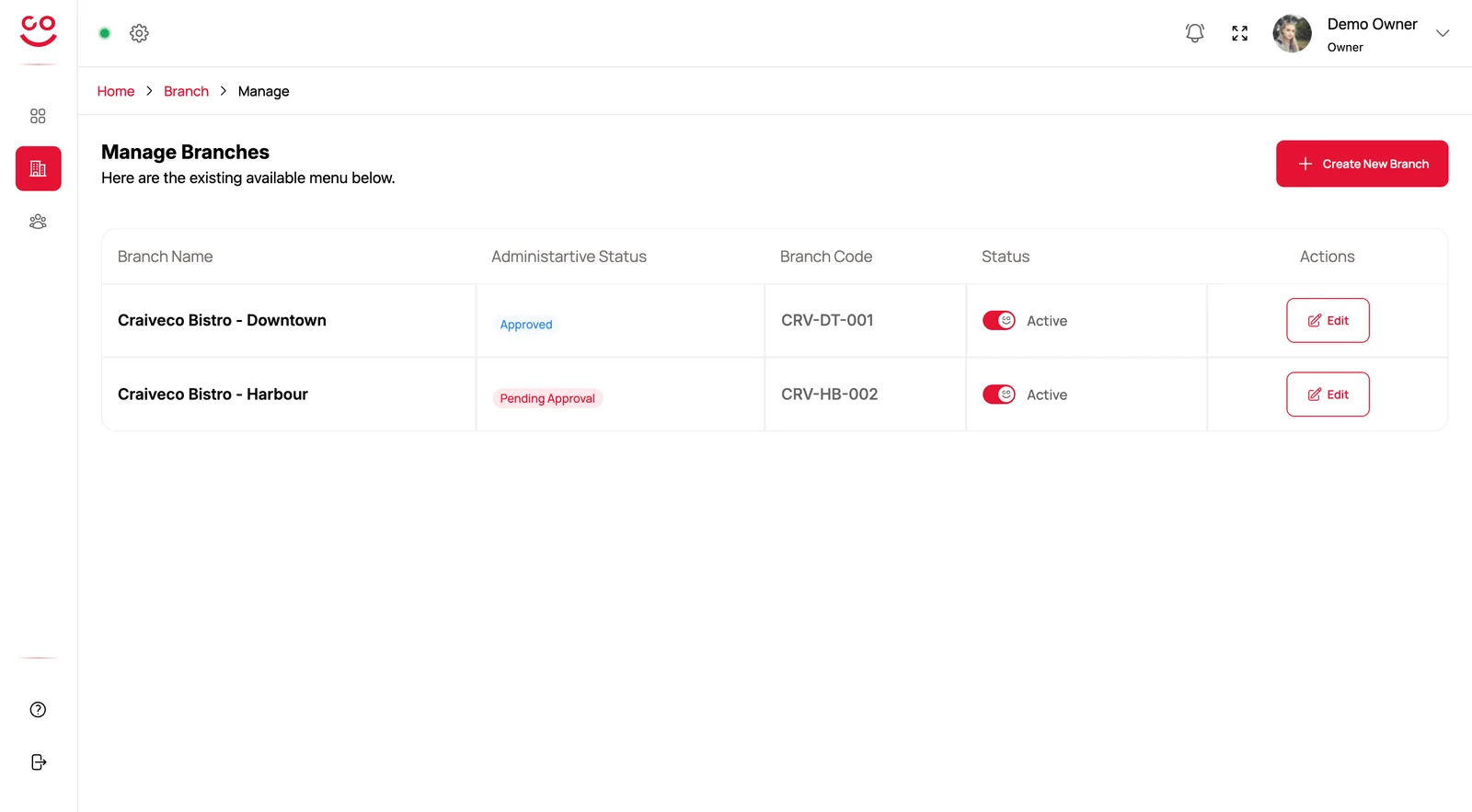This screenshot has width=1472, height=812.
Task: Click the Manage breadcrumb item
Action: click(263, 91)
